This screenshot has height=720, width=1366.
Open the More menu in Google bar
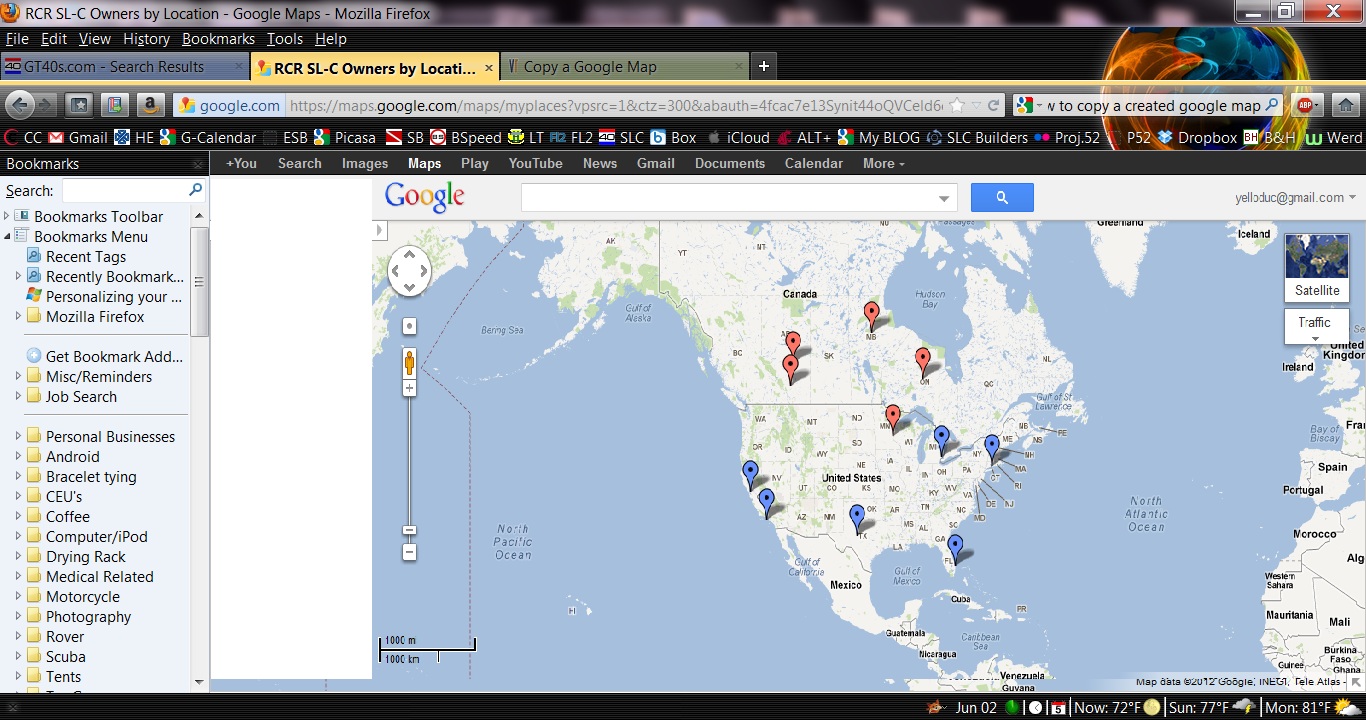(x=884, y=163)
